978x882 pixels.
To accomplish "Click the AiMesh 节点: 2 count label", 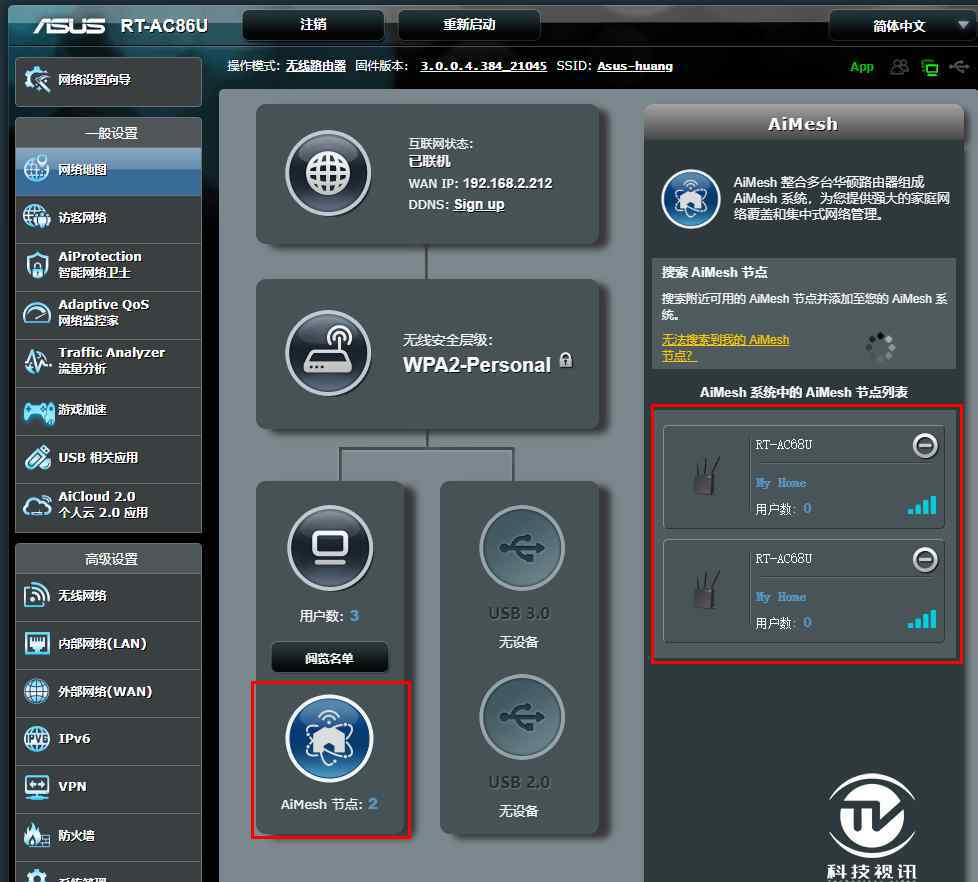I will [329, 804].
